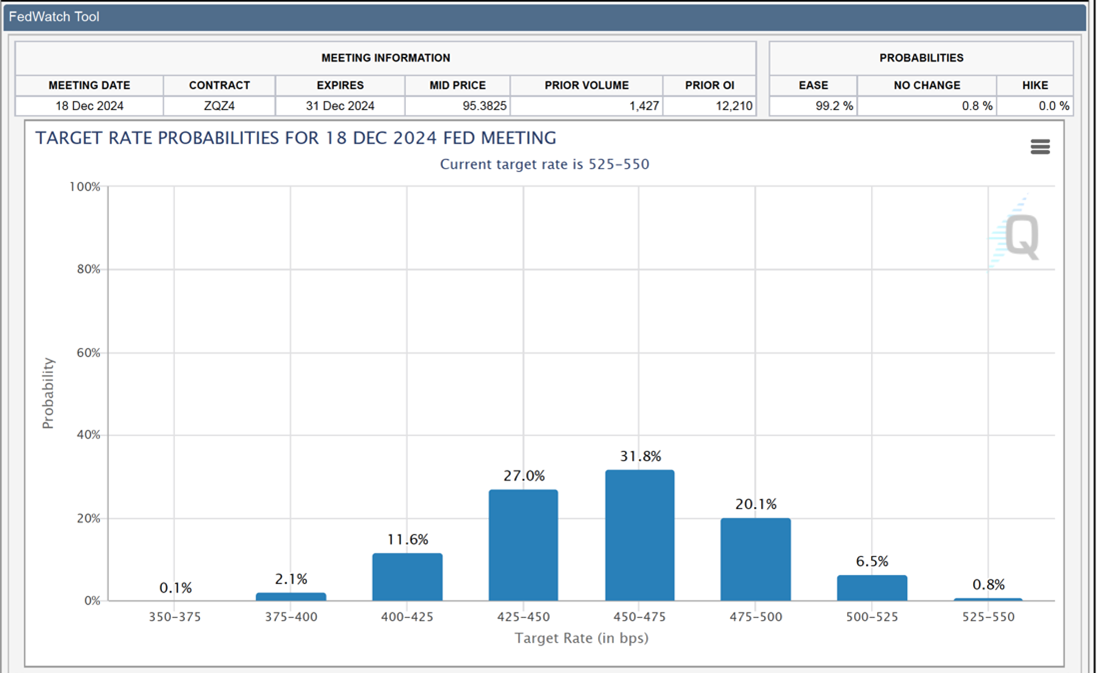Select the prior volume value 1,427
This screenshot has width=1100, height=673.
586,106
